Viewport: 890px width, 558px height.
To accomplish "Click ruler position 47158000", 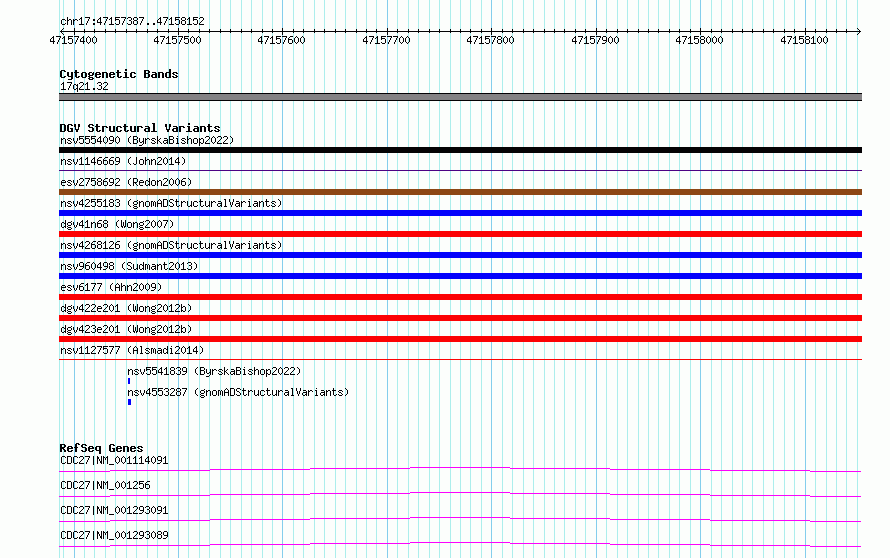I will click(699, 40).
